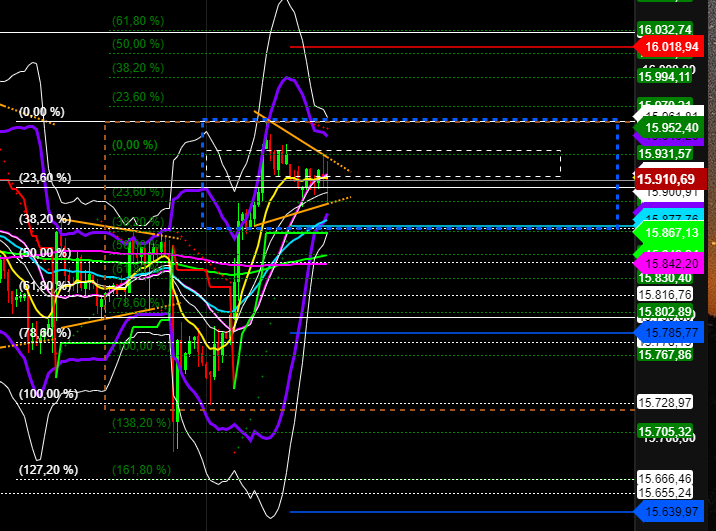Click the white (100,00 %) Fibonacci label
Image resolution: width=716 pixels, height=531 pixels.
click(x=48, y=394)
